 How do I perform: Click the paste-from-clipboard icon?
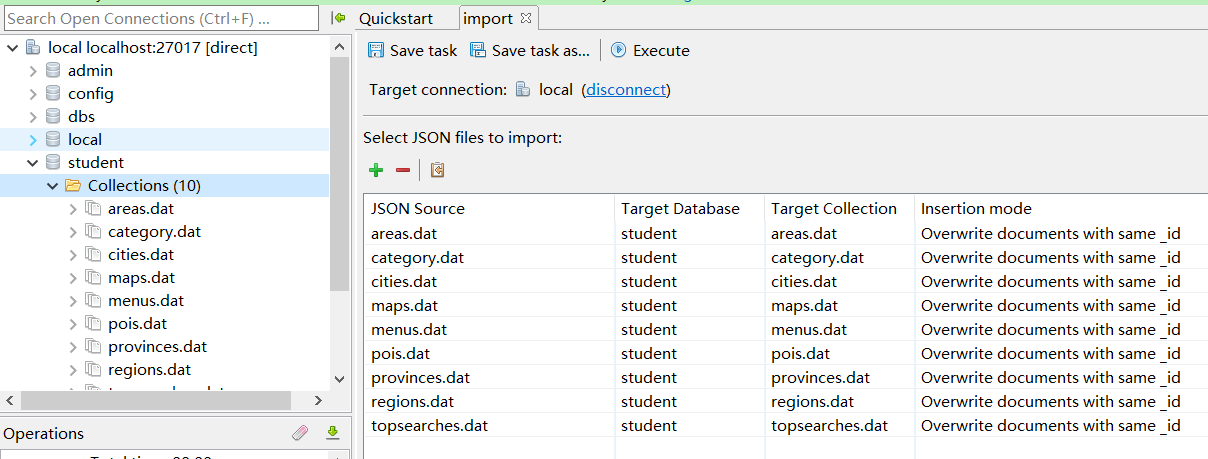pos(437,171)
